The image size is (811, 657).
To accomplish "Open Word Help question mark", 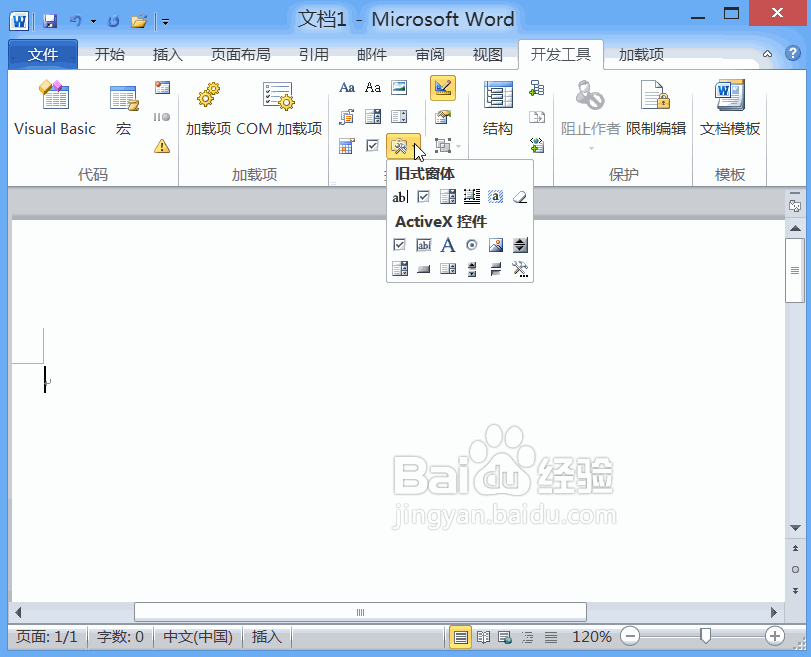I will pos(792,53).
